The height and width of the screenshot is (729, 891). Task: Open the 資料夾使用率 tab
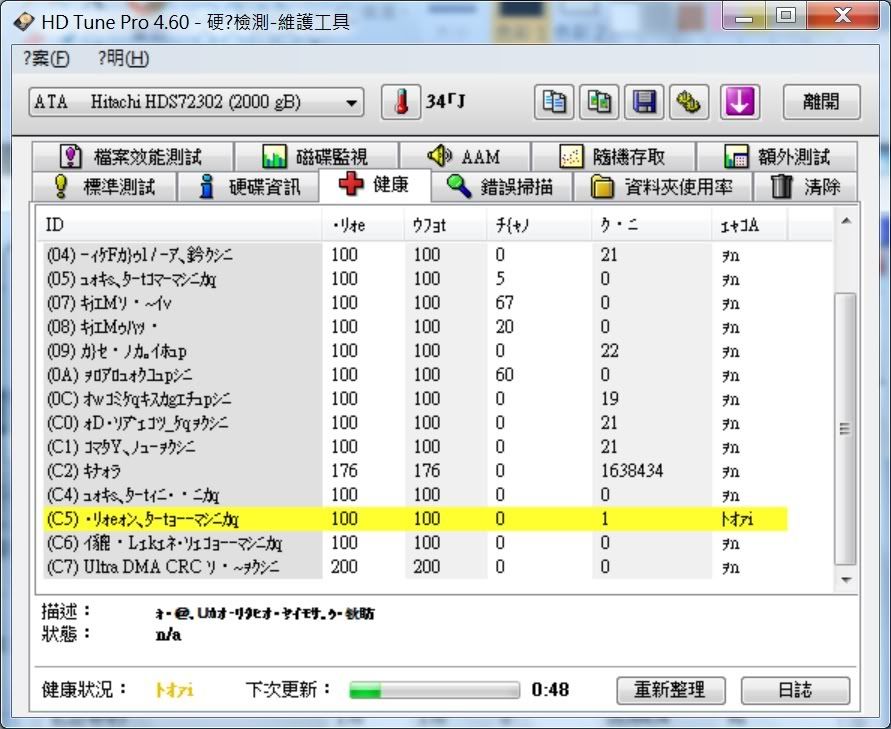tap(663, 186)
